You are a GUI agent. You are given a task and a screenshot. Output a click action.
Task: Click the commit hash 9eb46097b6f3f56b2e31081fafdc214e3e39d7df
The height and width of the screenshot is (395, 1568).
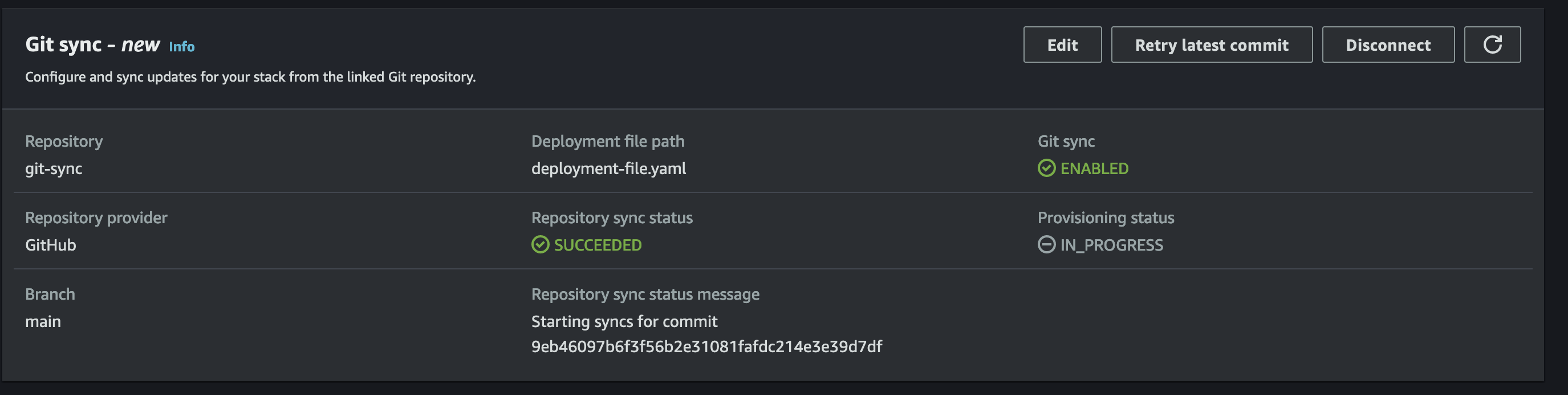[x=707, y=348]
